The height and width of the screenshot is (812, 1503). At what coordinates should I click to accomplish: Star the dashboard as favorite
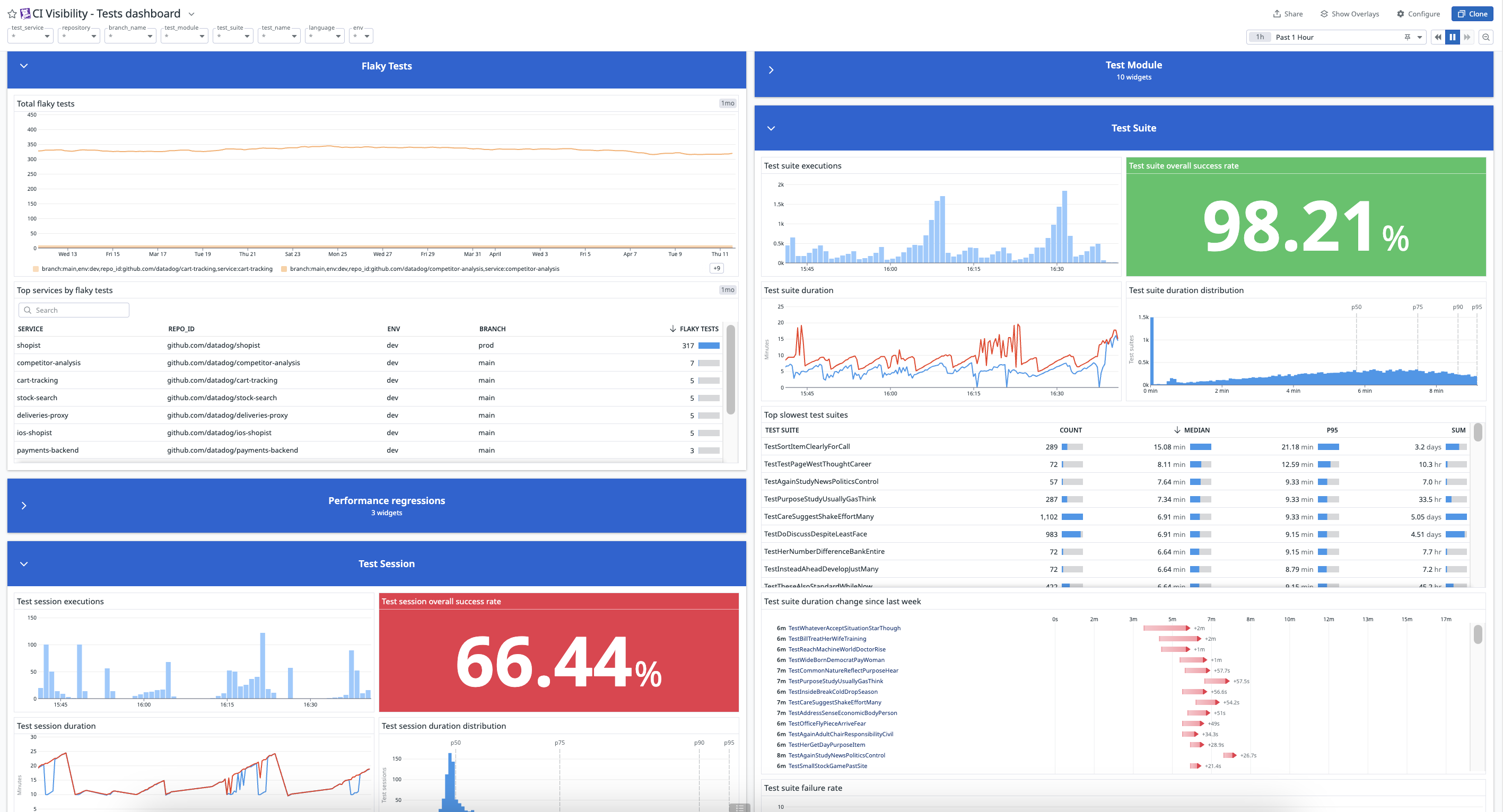[x=12, y=14]
